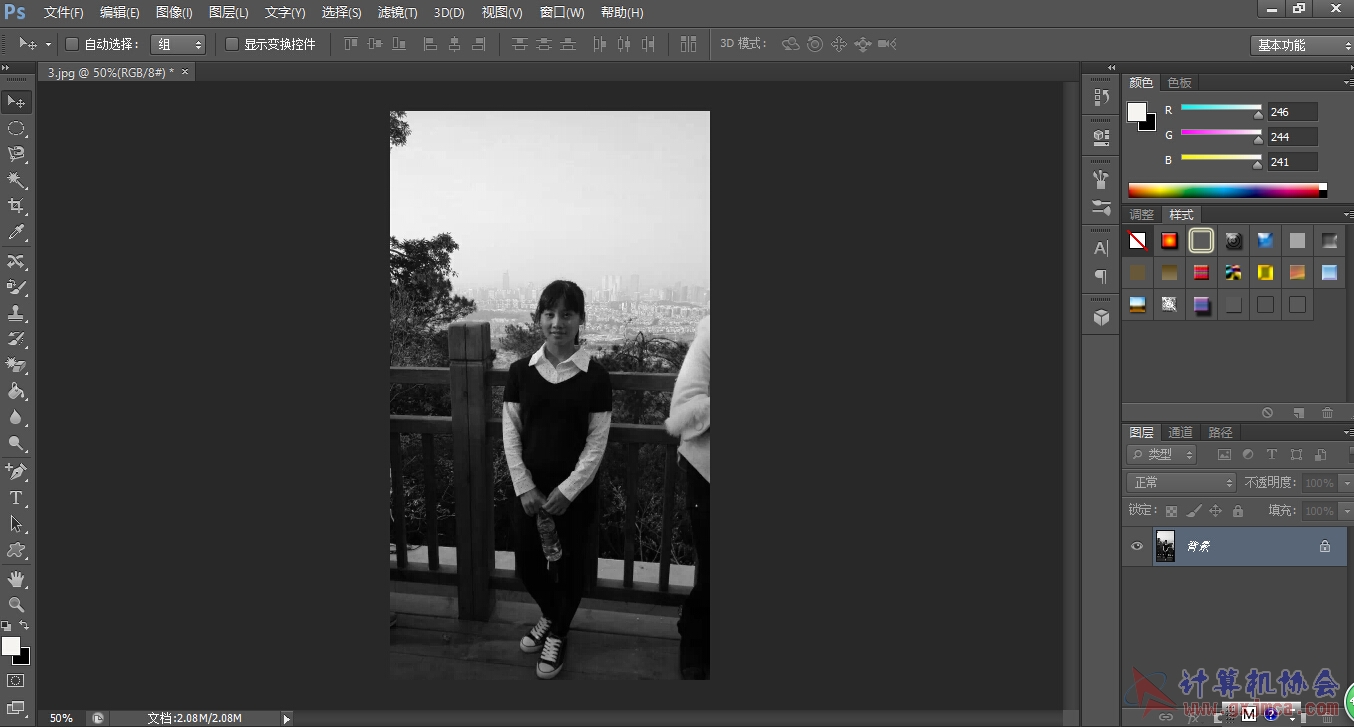Select the Eyedropper tool
Screen dimensions: 1354x727
point(16,232)
